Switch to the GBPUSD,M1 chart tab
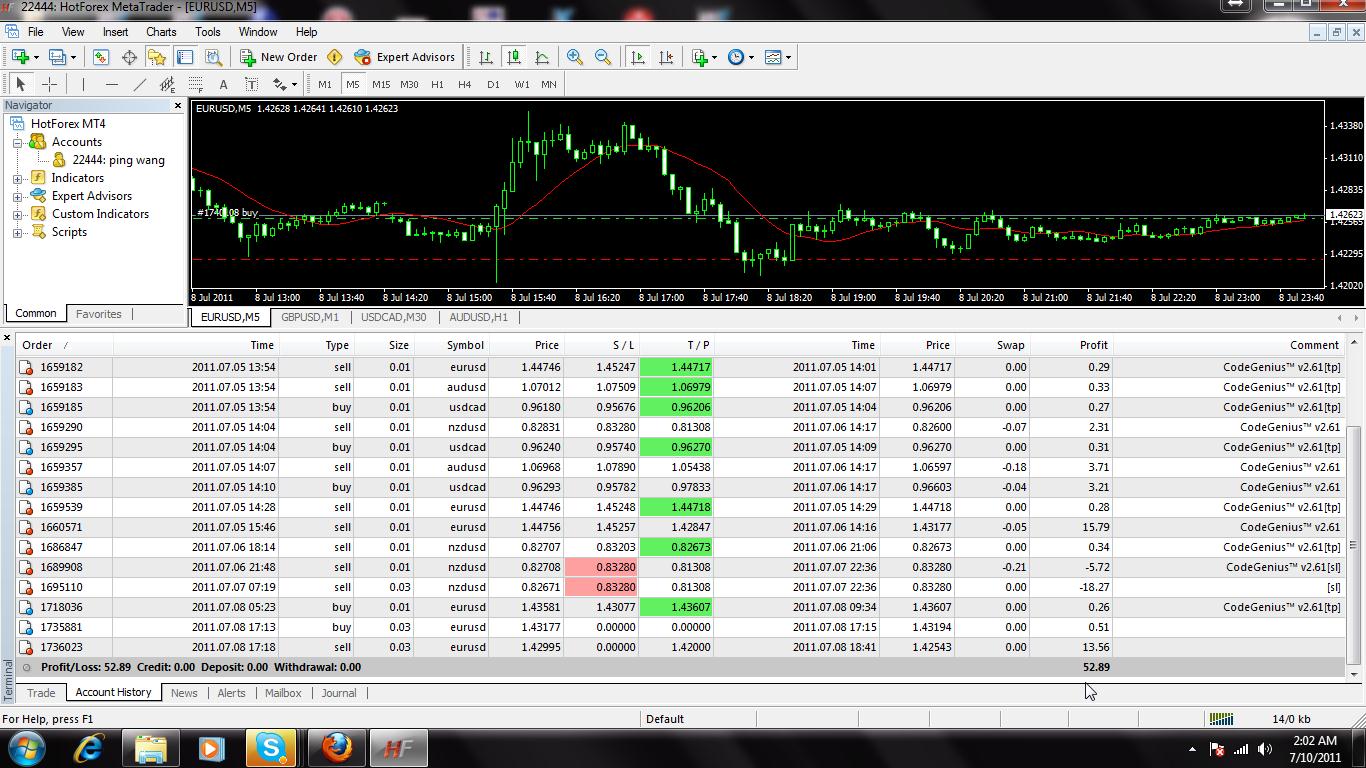This screenshot has height=768, width=1366. click(x=310, y=317)
